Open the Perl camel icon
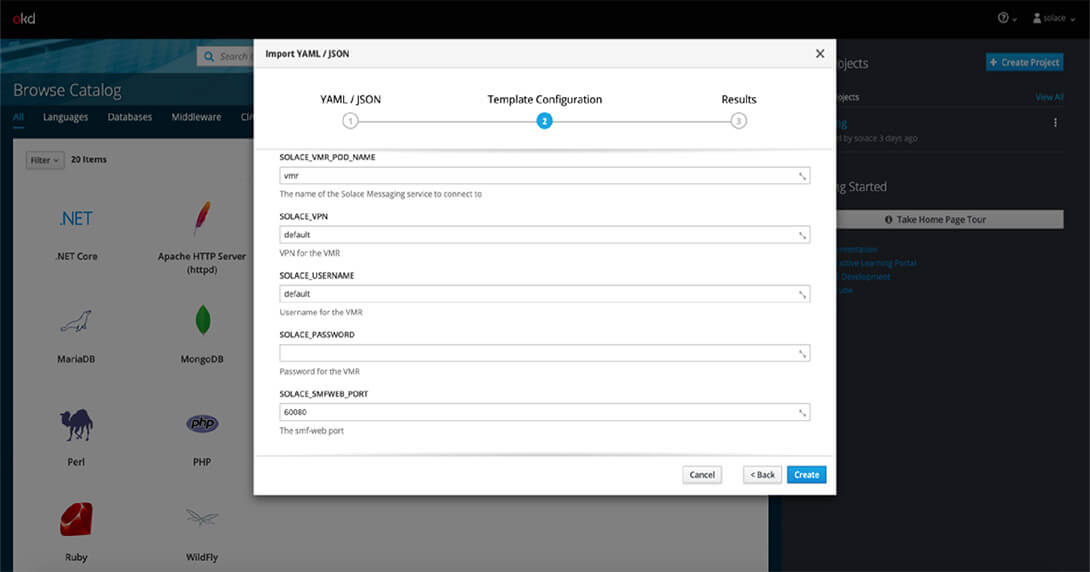 76,425
